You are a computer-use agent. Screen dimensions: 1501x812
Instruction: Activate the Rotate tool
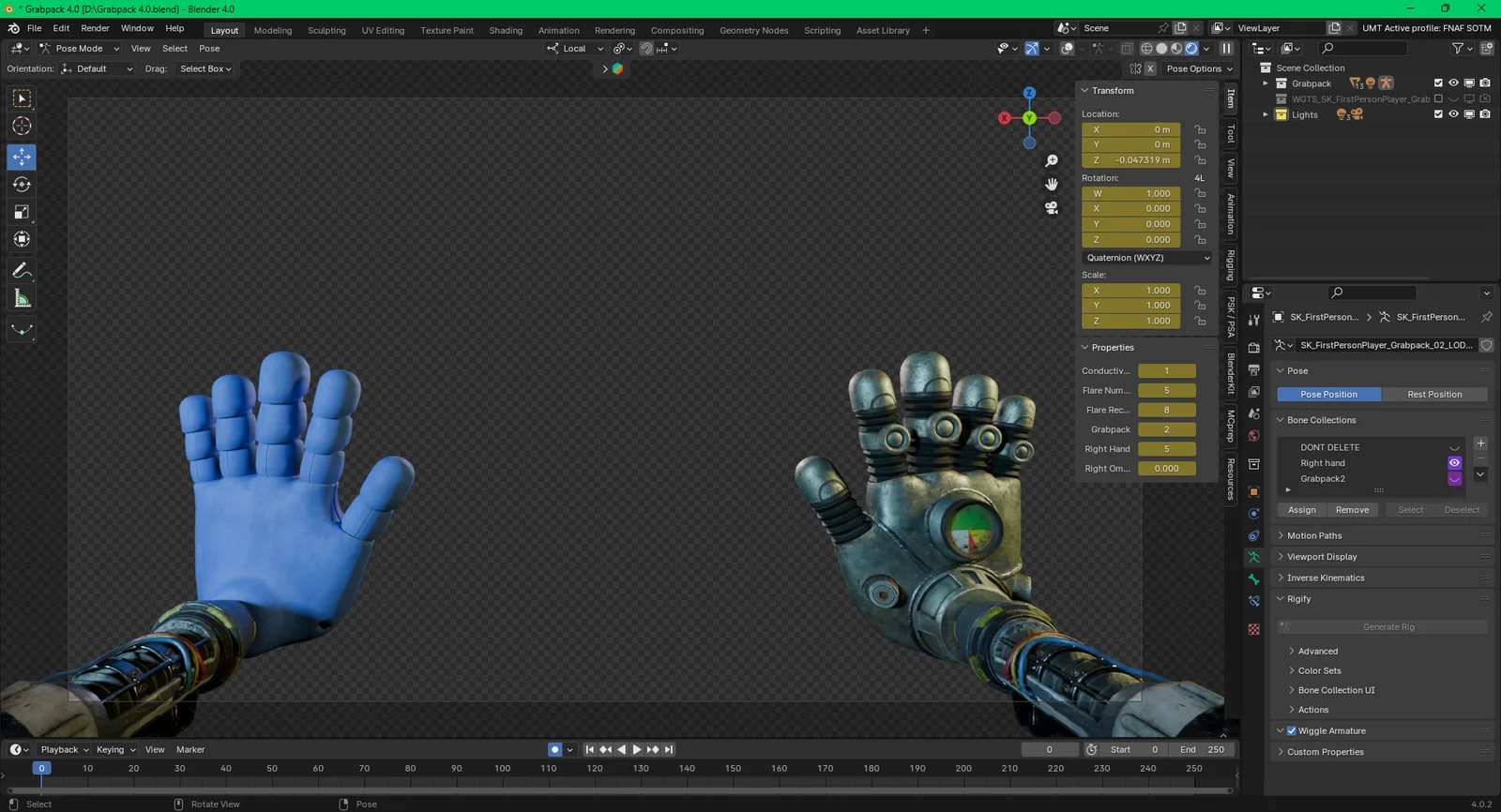22,185
